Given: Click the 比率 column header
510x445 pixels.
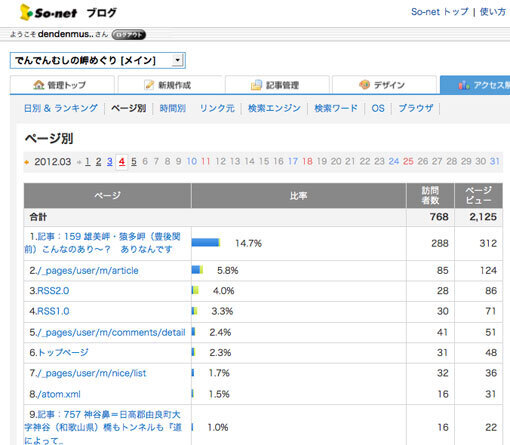Looking at the screenshot, I should [x=299, y=196].
